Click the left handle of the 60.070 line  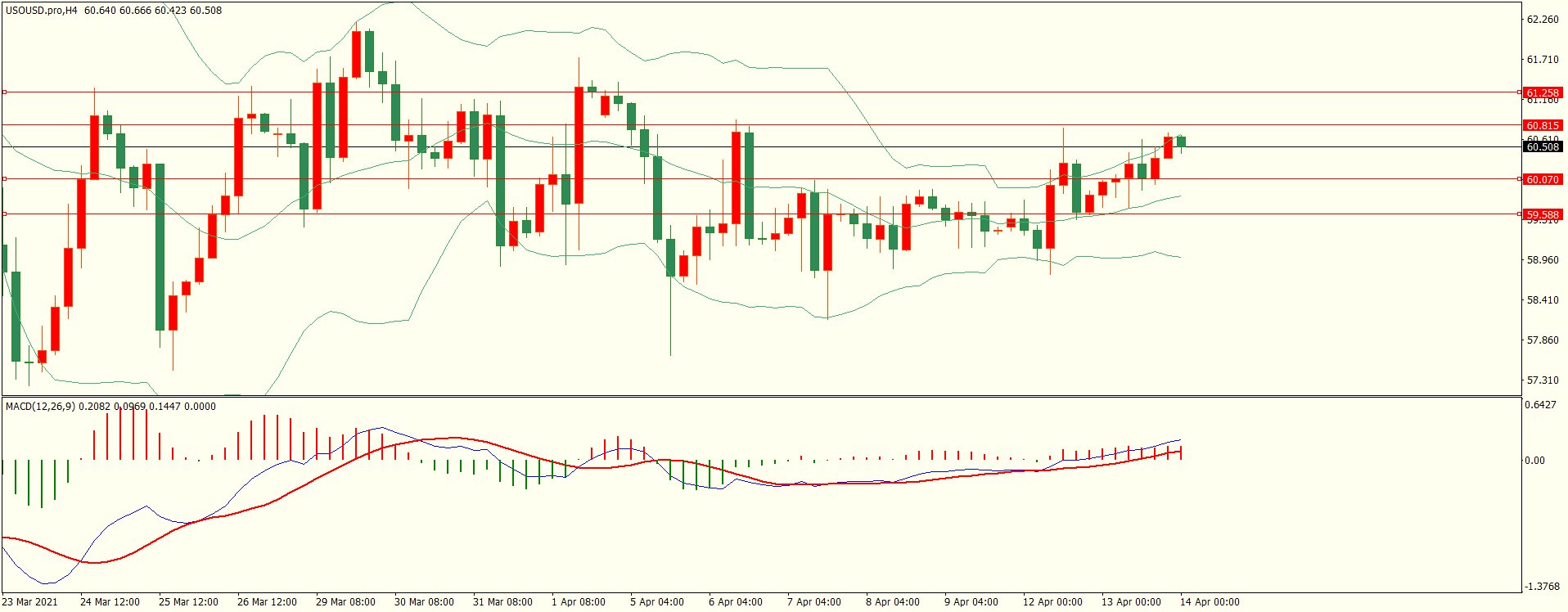coord(5,178)
